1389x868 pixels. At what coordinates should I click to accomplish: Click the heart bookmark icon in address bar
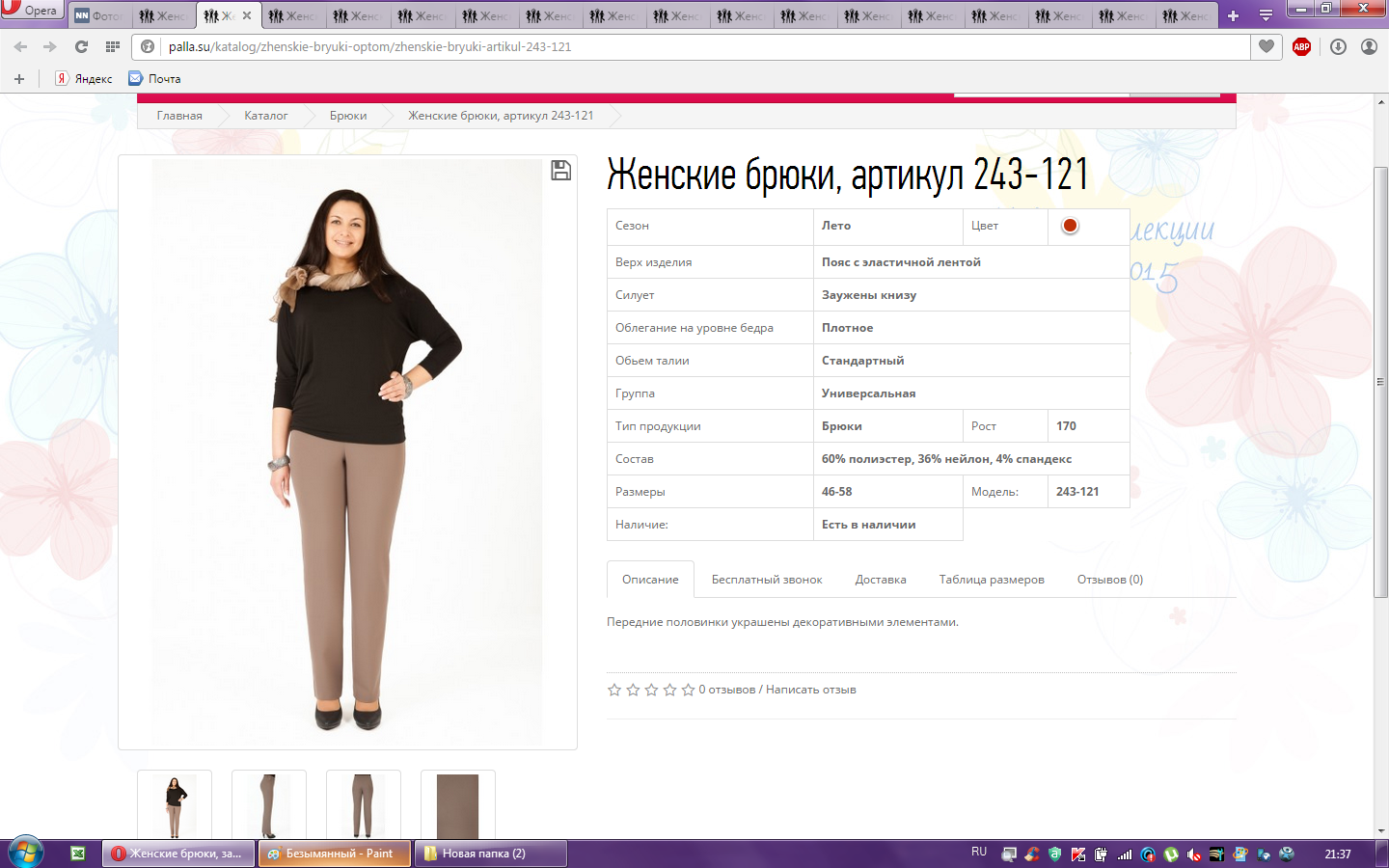pyautogui.click(x=1266, y=46)
